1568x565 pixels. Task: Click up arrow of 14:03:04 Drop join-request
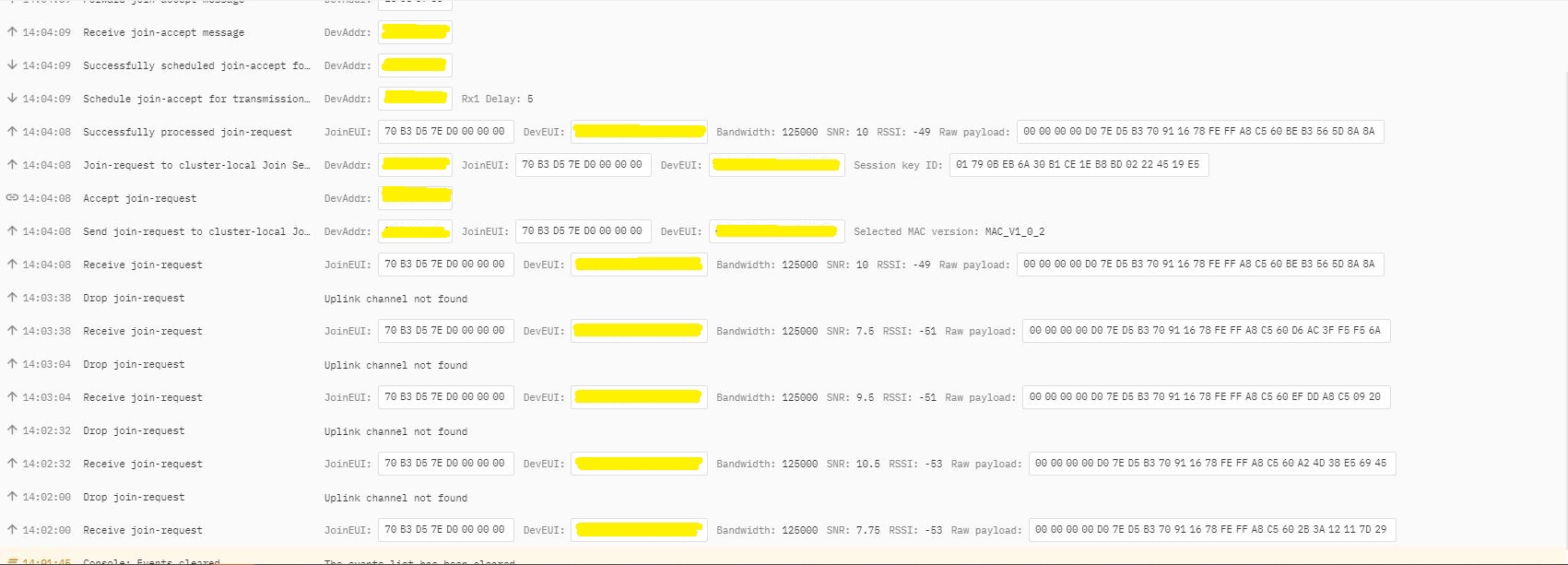click(x=12, y=364)
